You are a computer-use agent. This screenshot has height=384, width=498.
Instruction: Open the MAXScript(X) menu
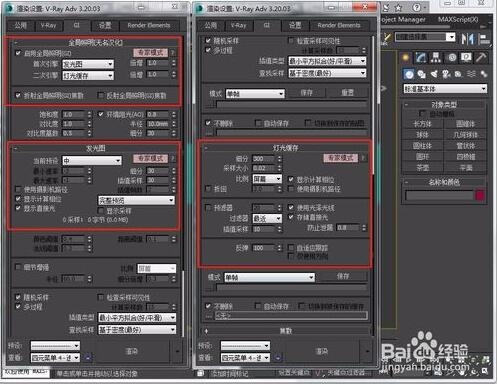click(458, 19)
